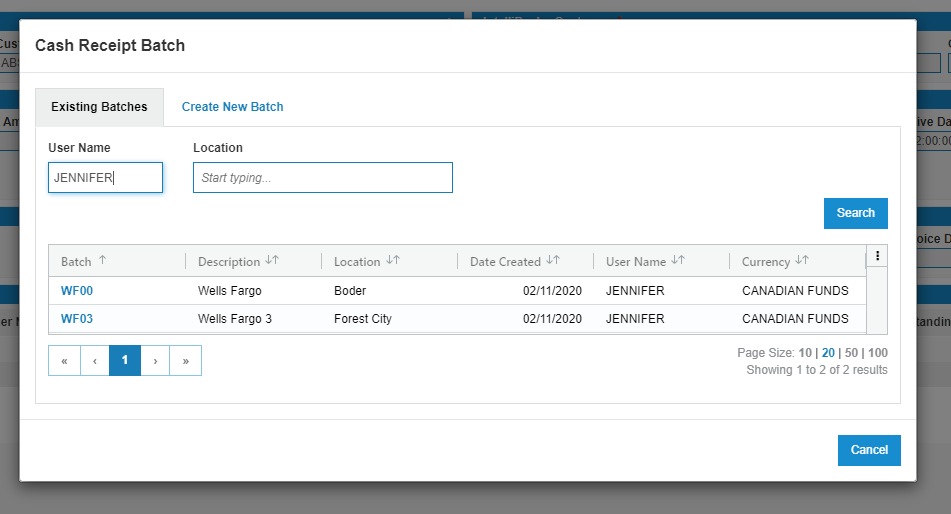This screenshot has height=514, width=951.
Task: Set page size to 50
Action: (x=852, y=353)
